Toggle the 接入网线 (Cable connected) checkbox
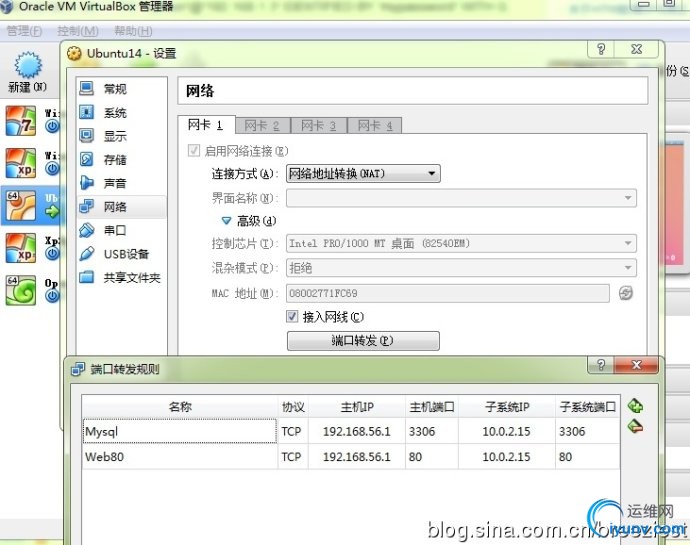The image size is (690, 545). pyautogui.click(x=292, y=317)
